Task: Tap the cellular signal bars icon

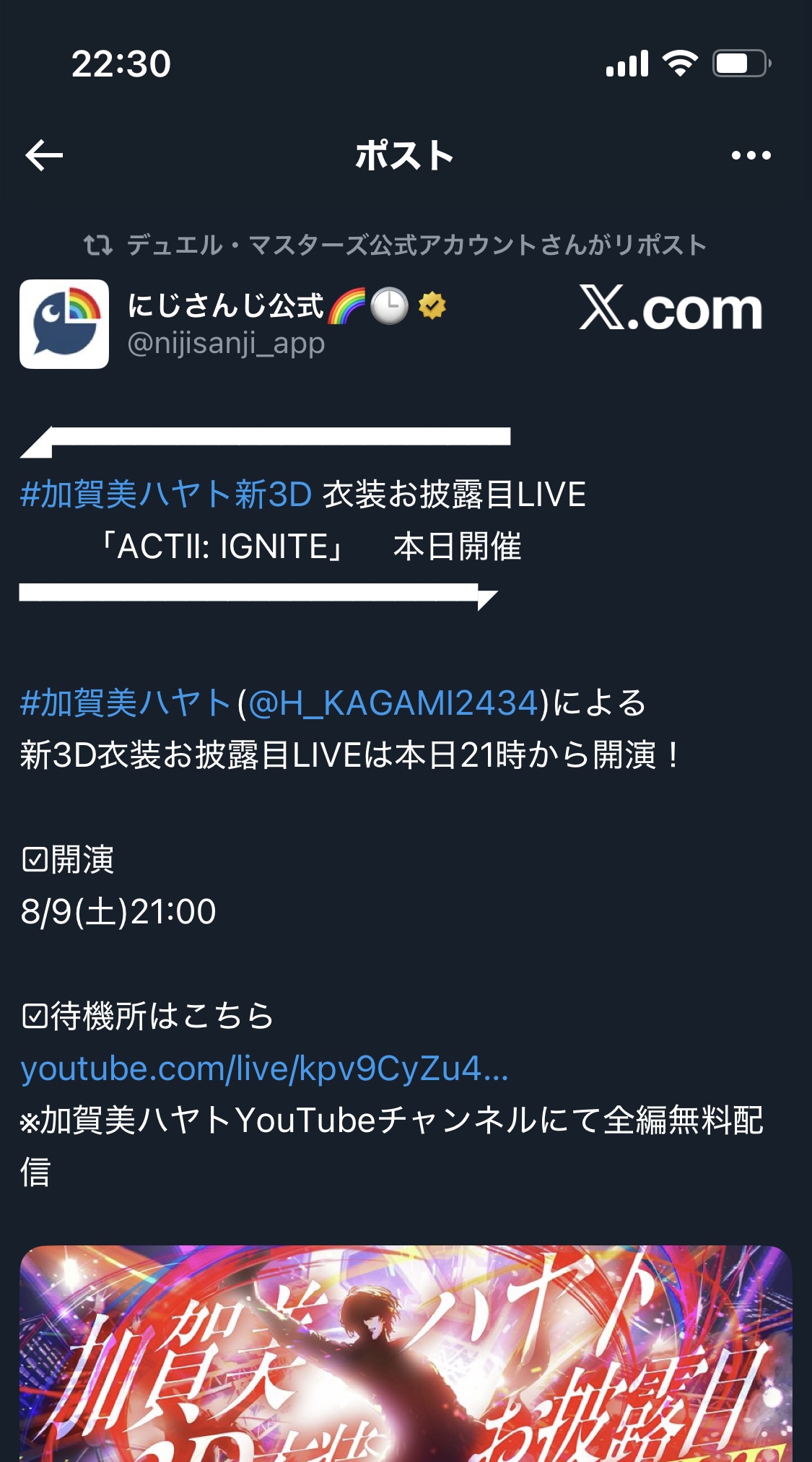Action: click(x=627, y=64)
